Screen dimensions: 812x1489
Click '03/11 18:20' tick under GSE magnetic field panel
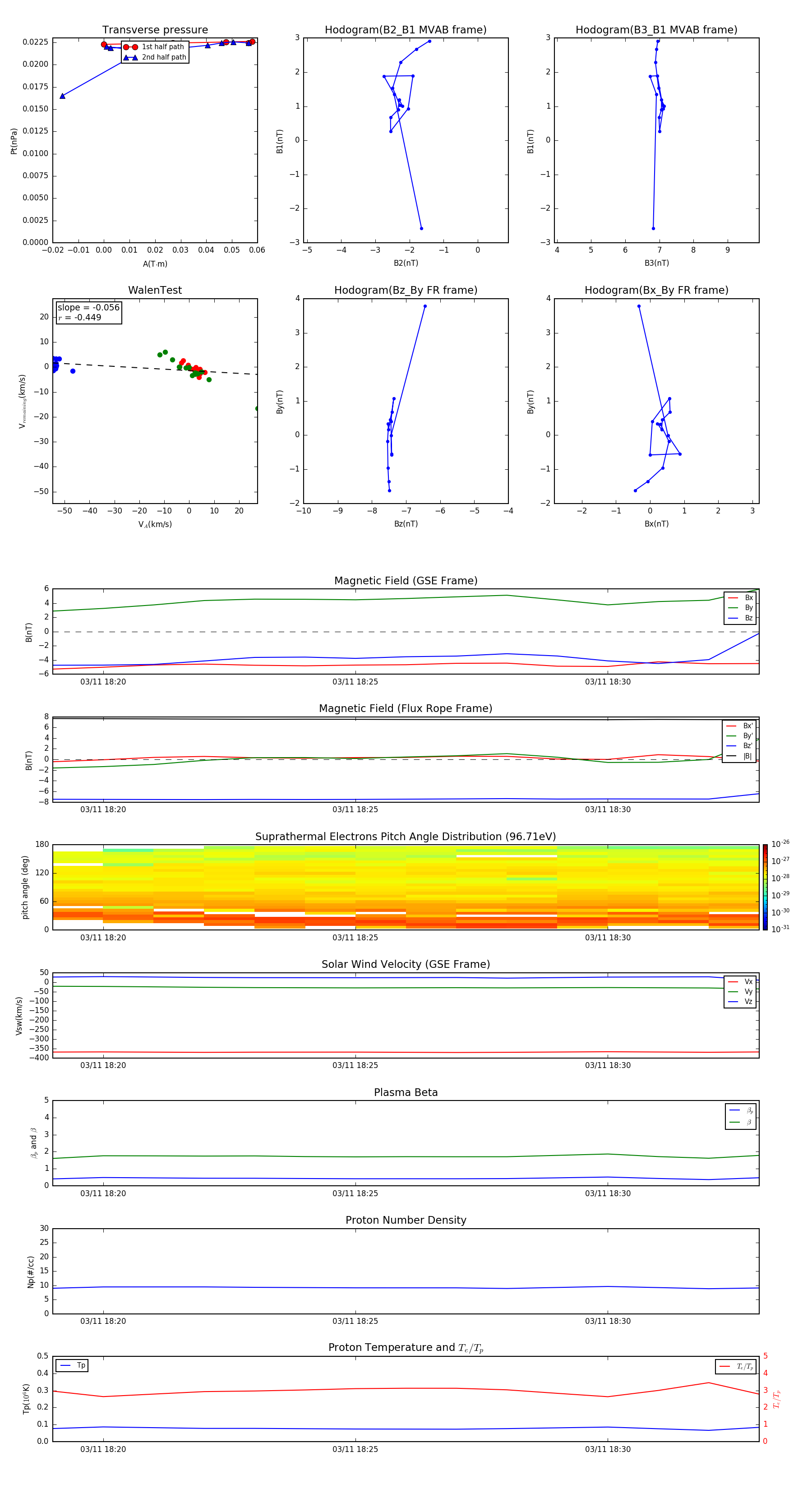click(103, 681)
